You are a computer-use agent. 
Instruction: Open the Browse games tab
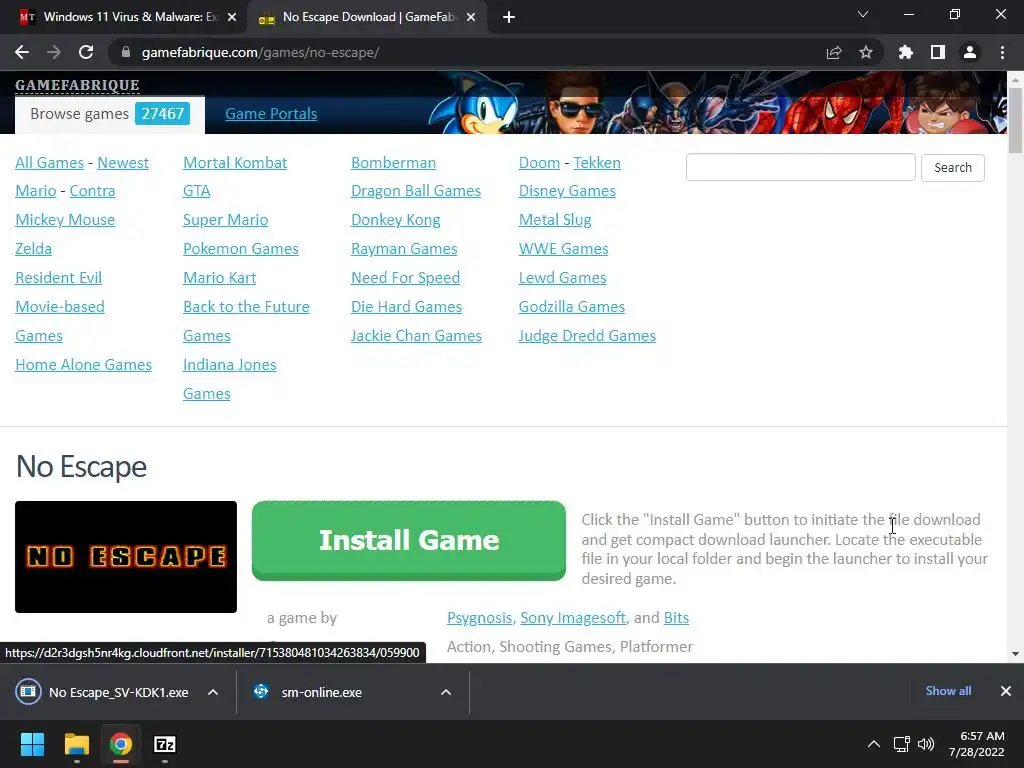110,114
